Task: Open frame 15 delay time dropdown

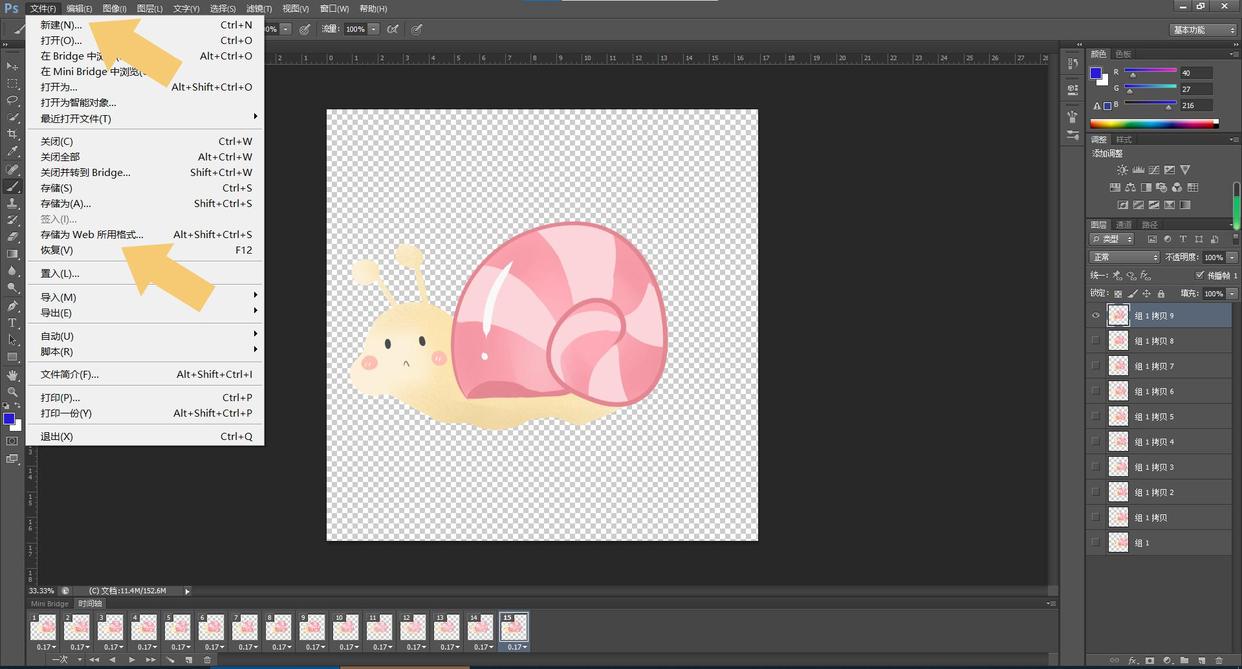Action: [515, 647]
